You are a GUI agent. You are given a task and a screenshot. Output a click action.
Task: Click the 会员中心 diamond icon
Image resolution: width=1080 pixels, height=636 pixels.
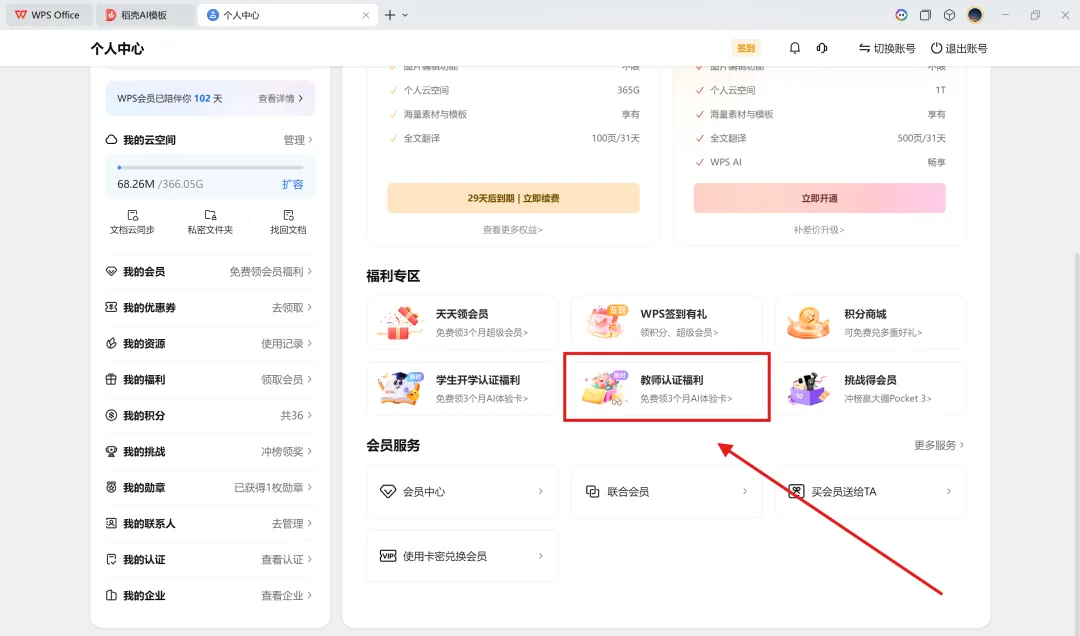pos(388,491)
